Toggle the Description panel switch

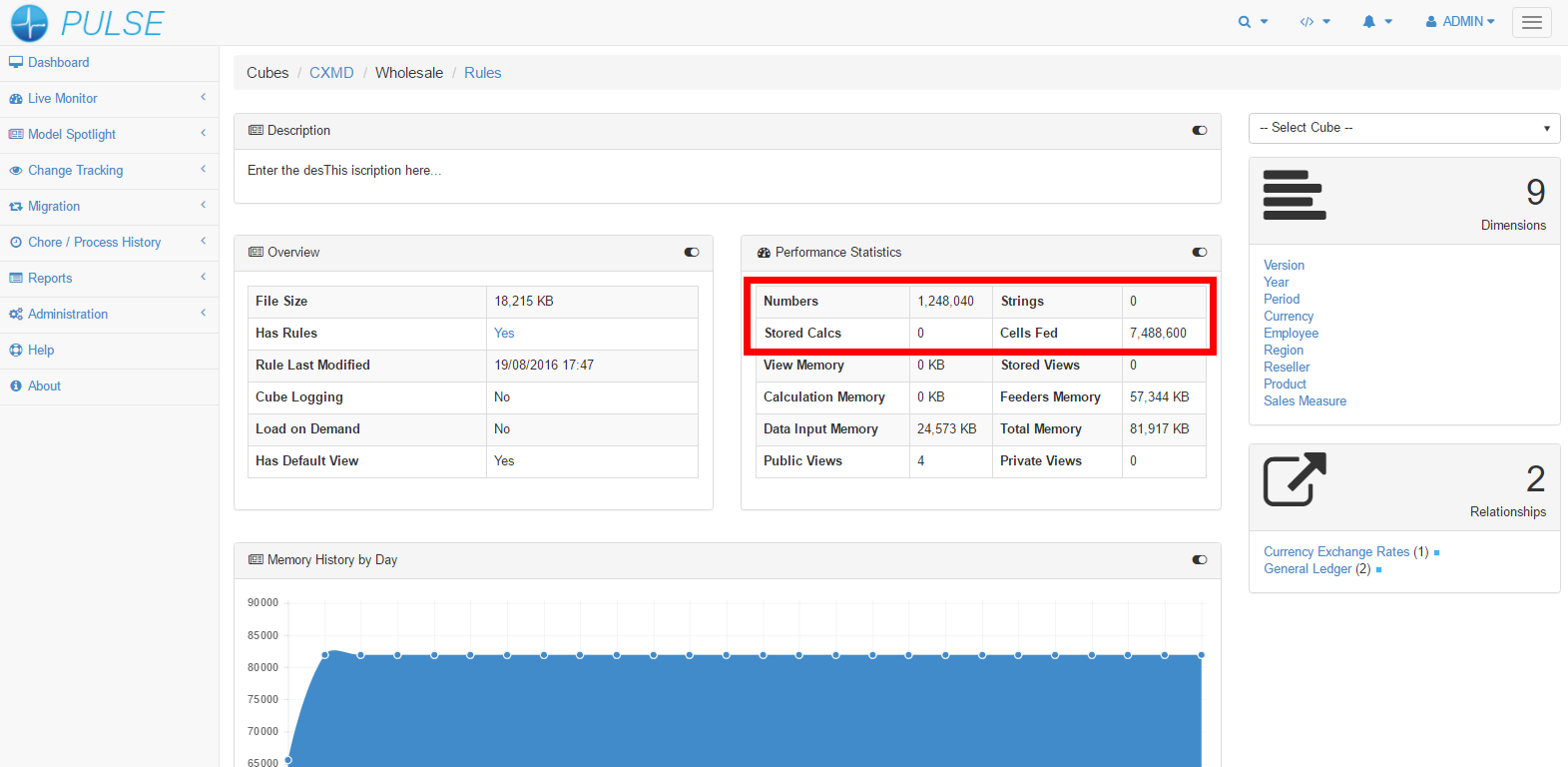(1200, 131)
